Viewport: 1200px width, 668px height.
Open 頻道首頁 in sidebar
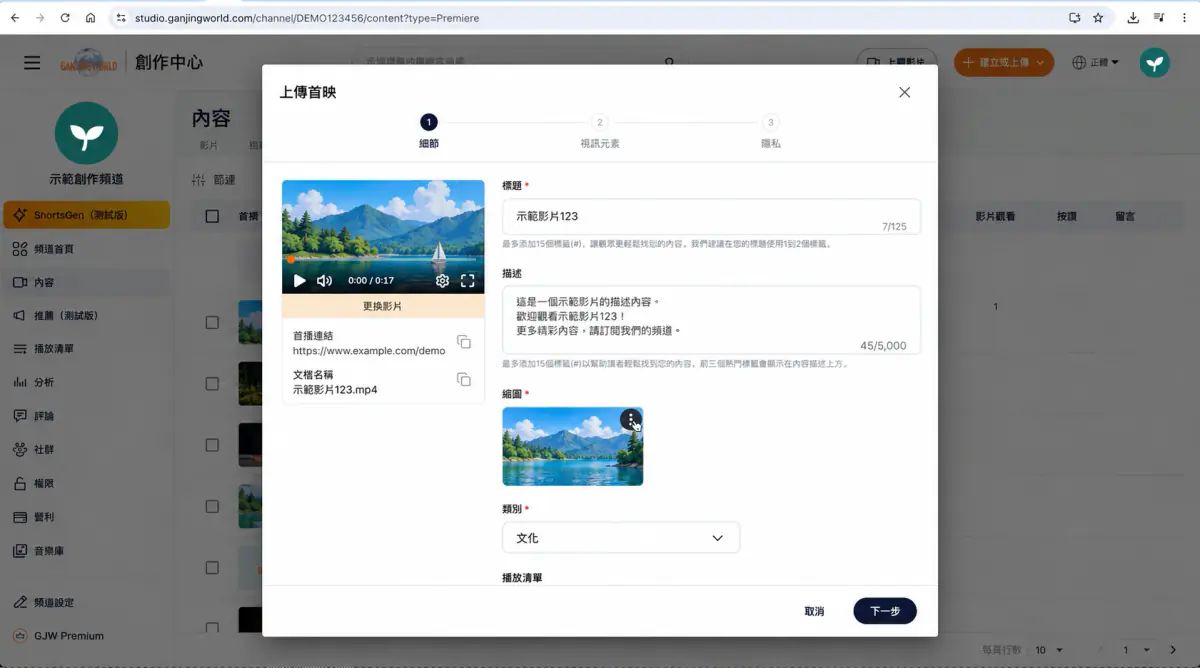tap(86, 249)
